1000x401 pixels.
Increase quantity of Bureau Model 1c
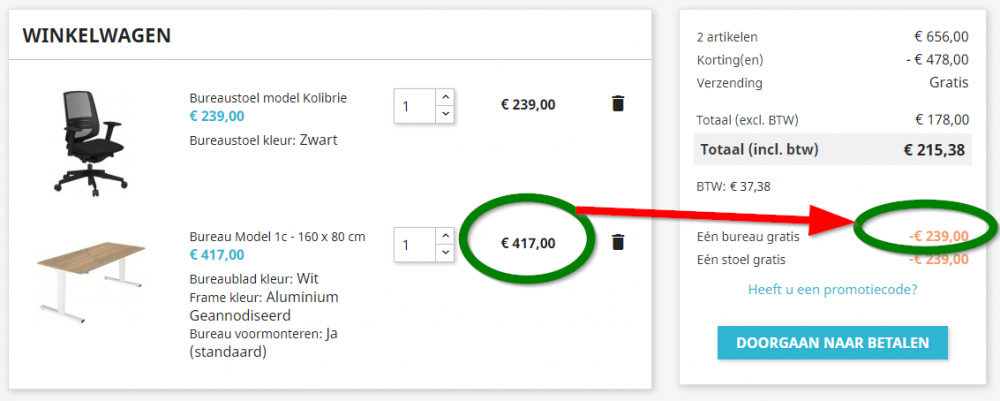click(446, 236)
